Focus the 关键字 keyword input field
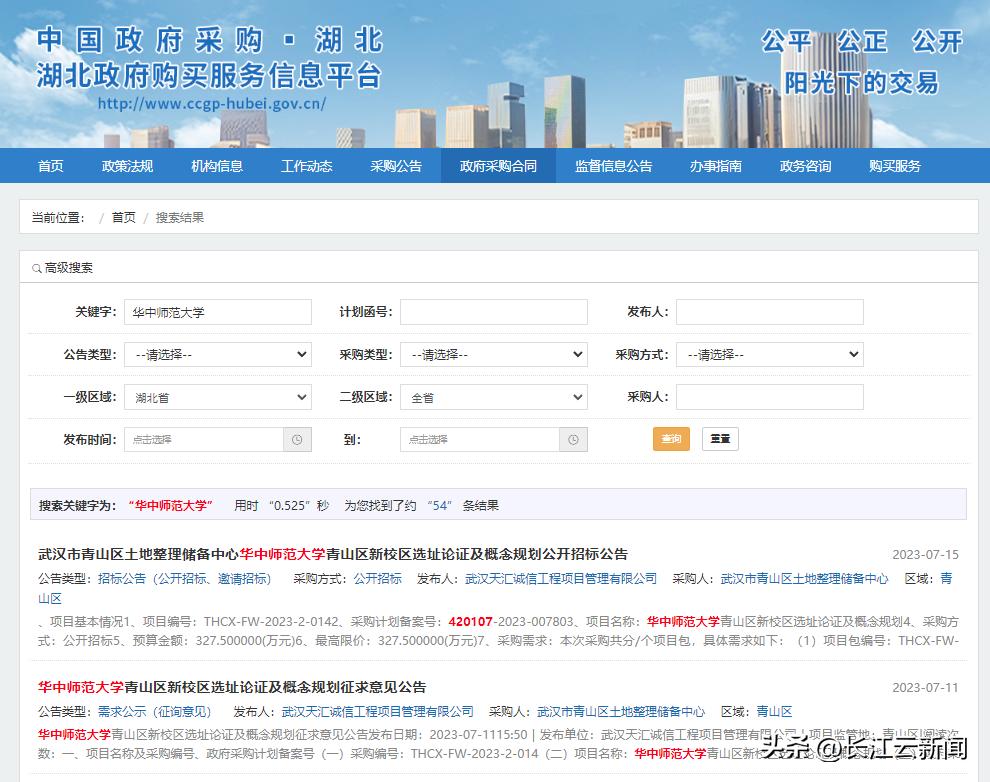 [218, 312]
